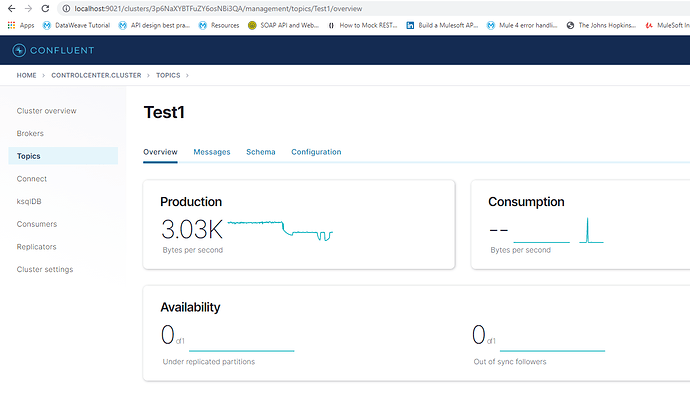Click CONTROLCENTER.CLUSTER breadcrumb
Viewport: 690px width, 399px height.
point(96,75)
